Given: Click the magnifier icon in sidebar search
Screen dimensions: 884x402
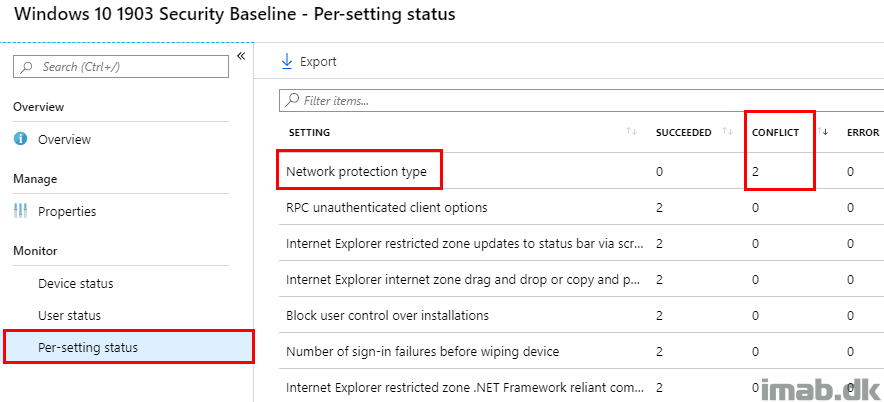Looking at the screenshot, I should click(x=26, y=67).
